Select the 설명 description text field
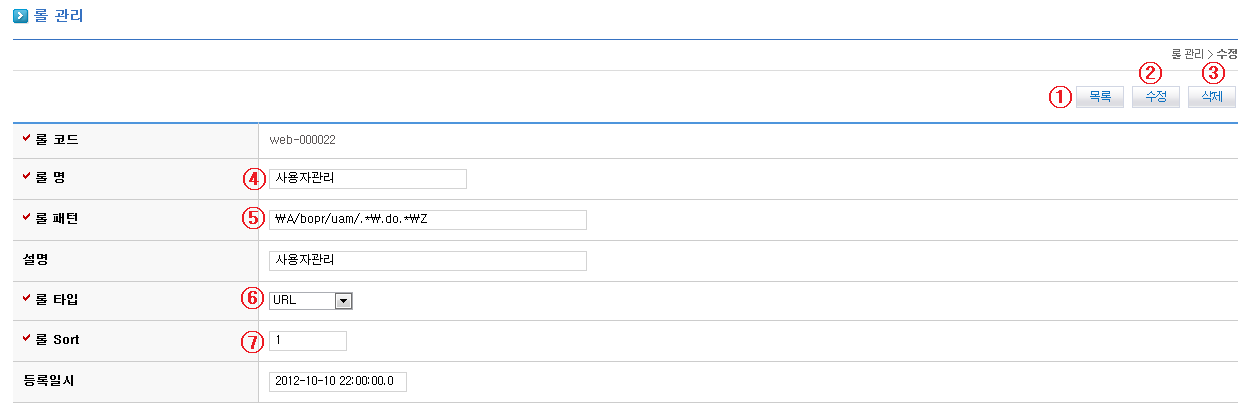 tap(427, 261)
